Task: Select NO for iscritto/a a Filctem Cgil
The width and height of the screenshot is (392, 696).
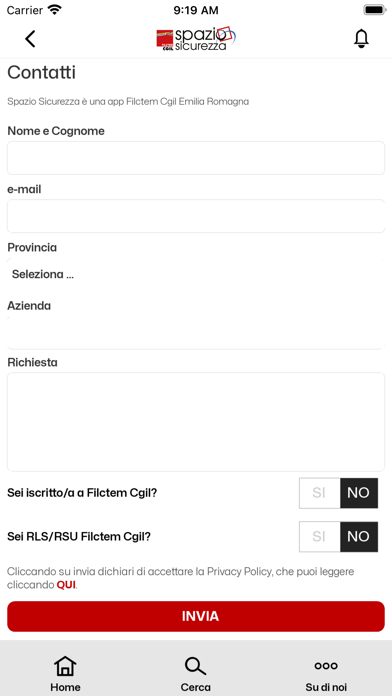Action: [x=359, y=493]
